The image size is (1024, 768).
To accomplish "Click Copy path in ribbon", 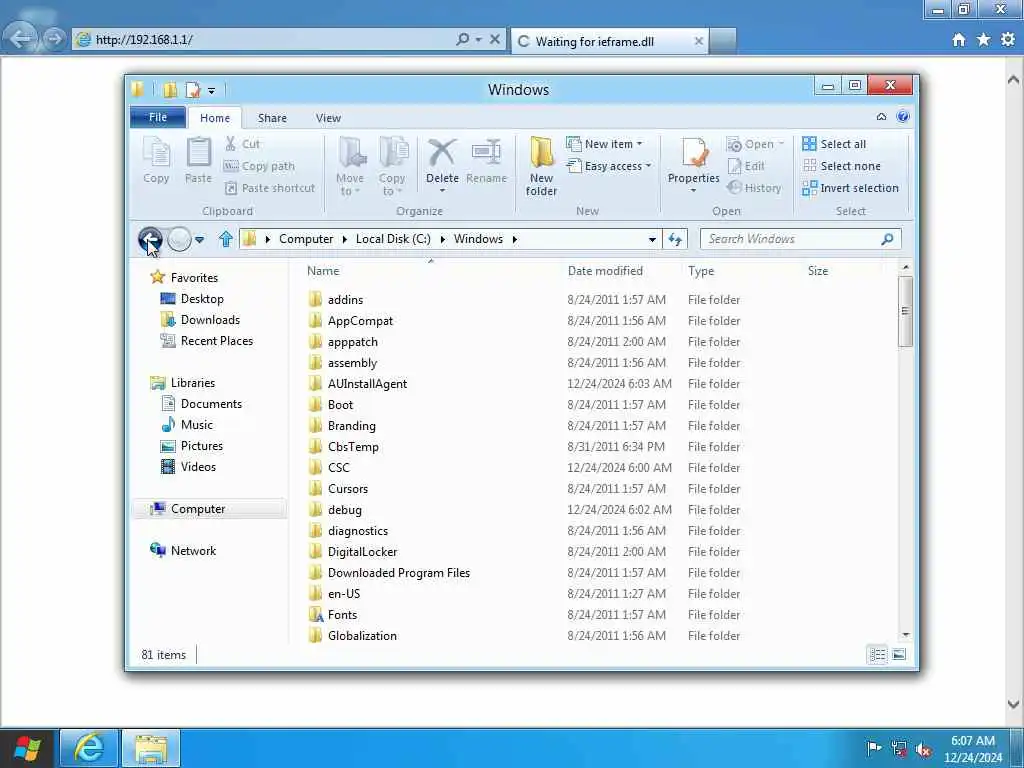I will coord(259,166).
